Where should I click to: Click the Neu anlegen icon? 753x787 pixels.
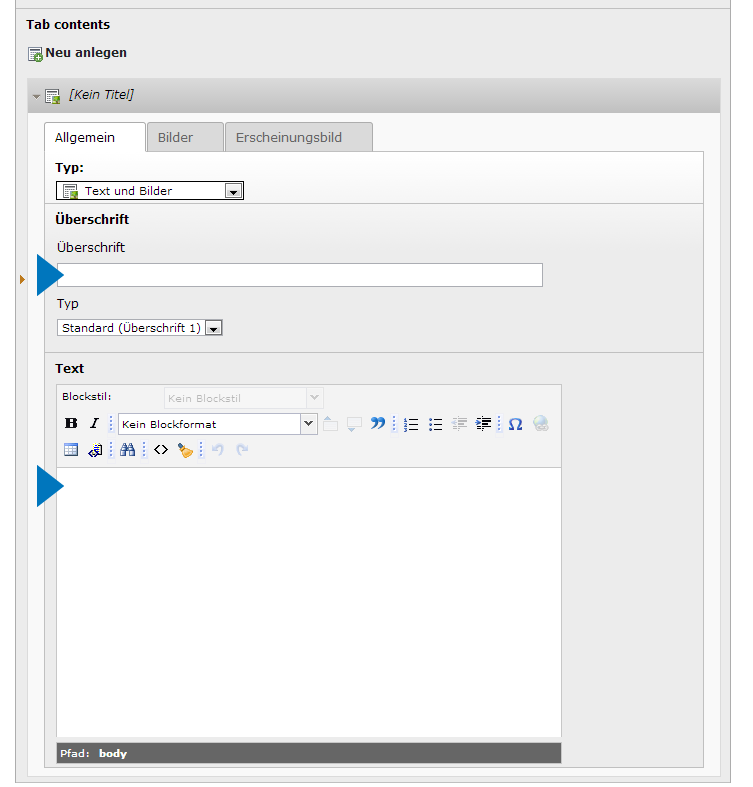pos(35,53)
